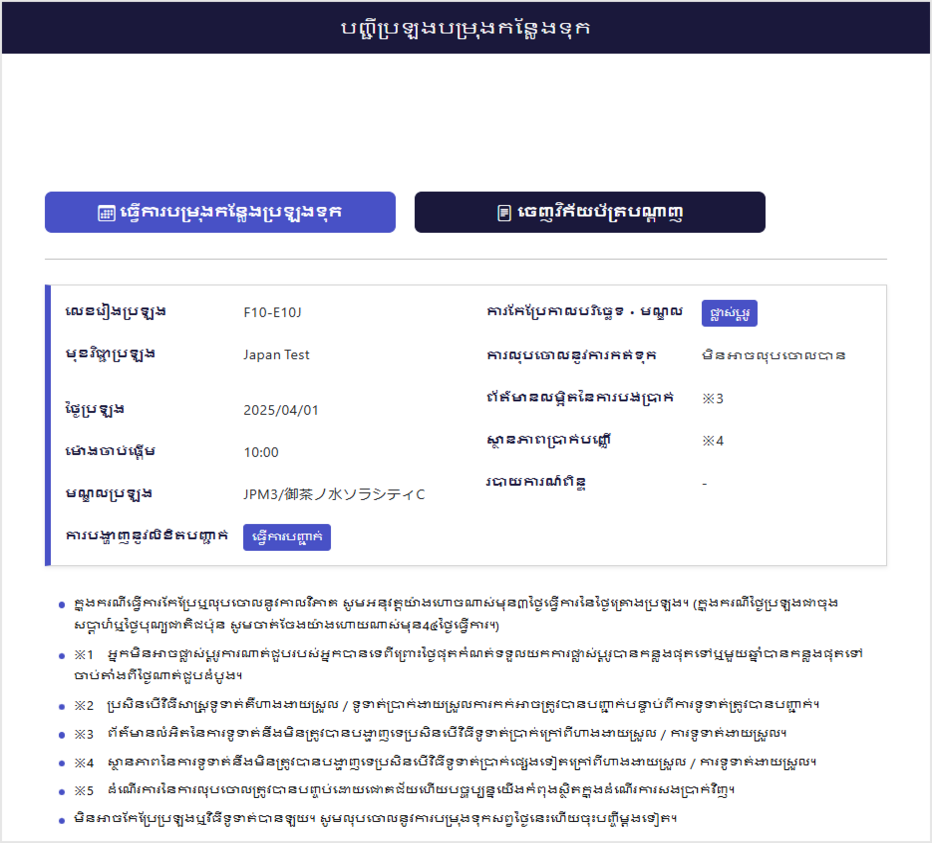Image resolution: width=932 pixels, height=843 pixels.
Task: Click the ※1 note in the bullet list
Action: pyautogui.click(x=468, y=665)
